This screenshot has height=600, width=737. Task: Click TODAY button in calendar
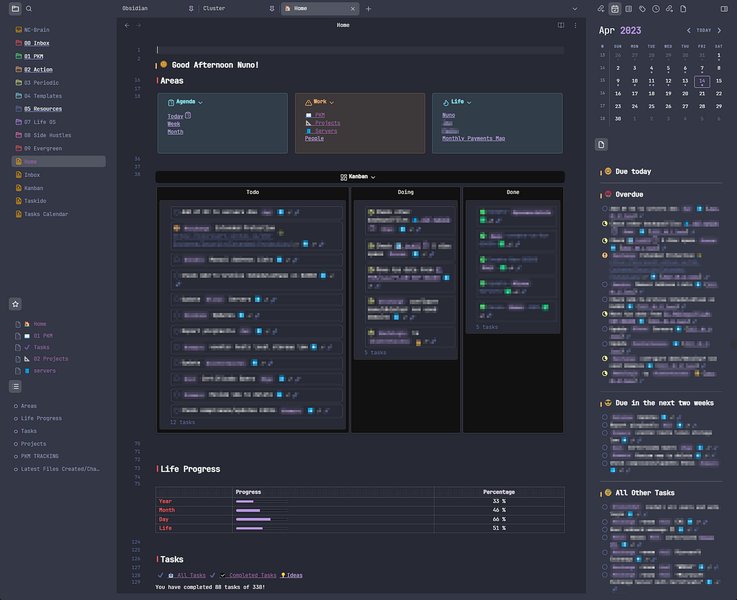coord(704,31)
